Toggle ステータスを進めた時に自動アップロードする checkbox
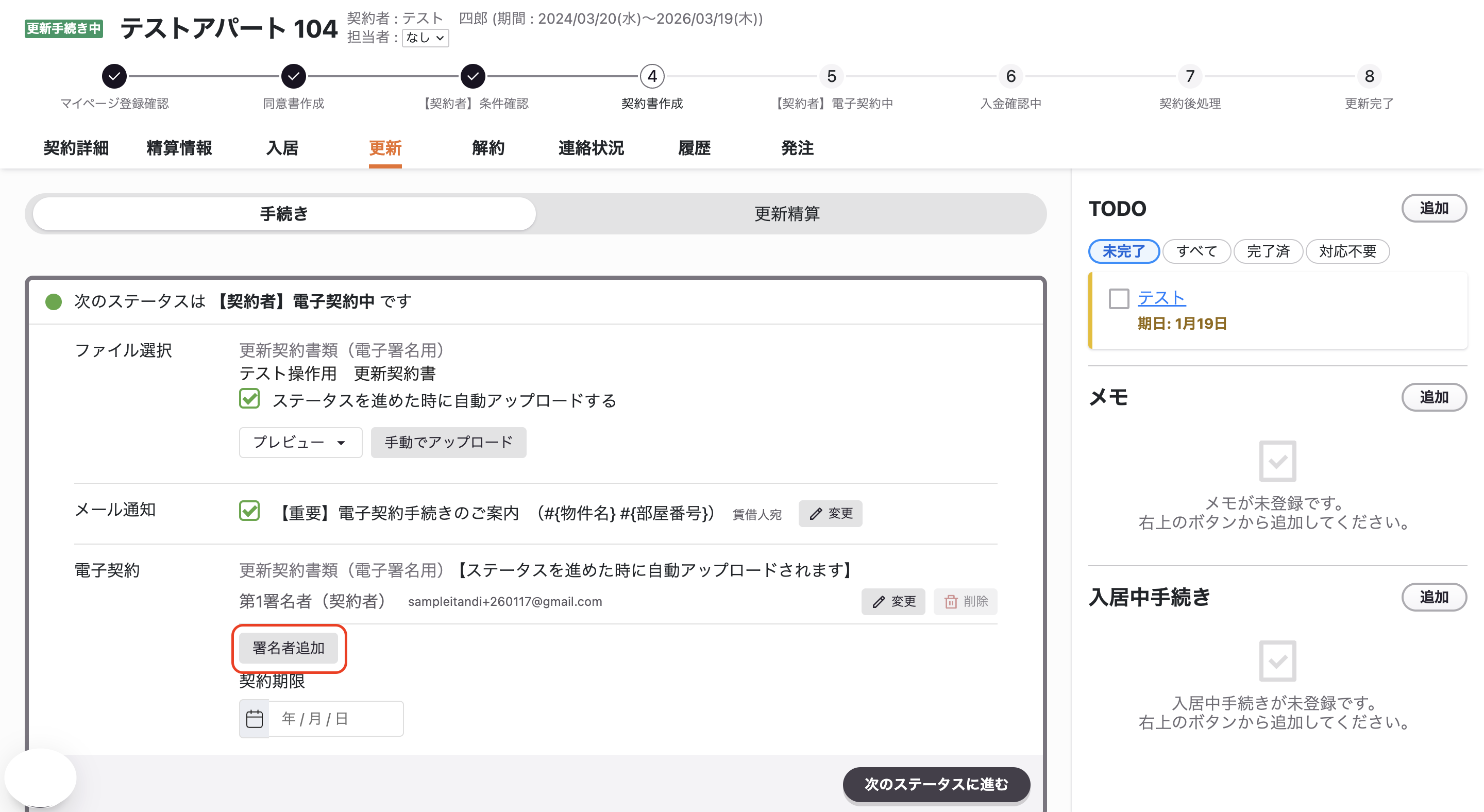Screen dimensions: 1484x812 point(249,398)
